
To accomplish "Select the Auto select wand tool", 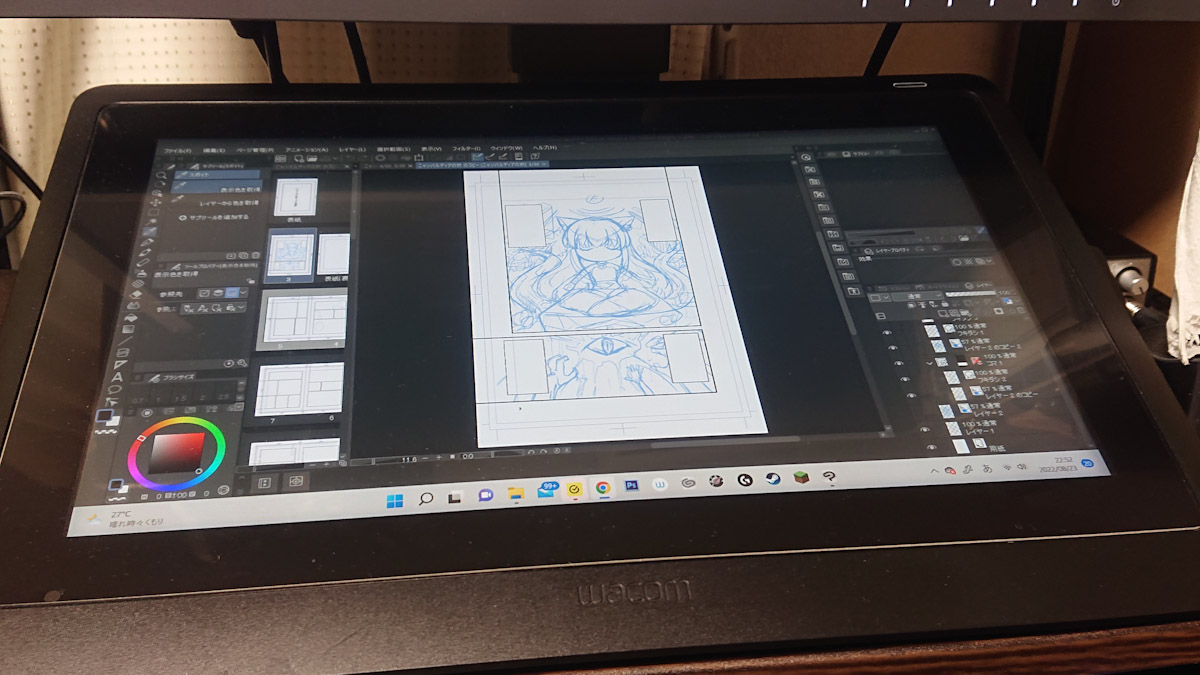I will click(x=150, y=221).
